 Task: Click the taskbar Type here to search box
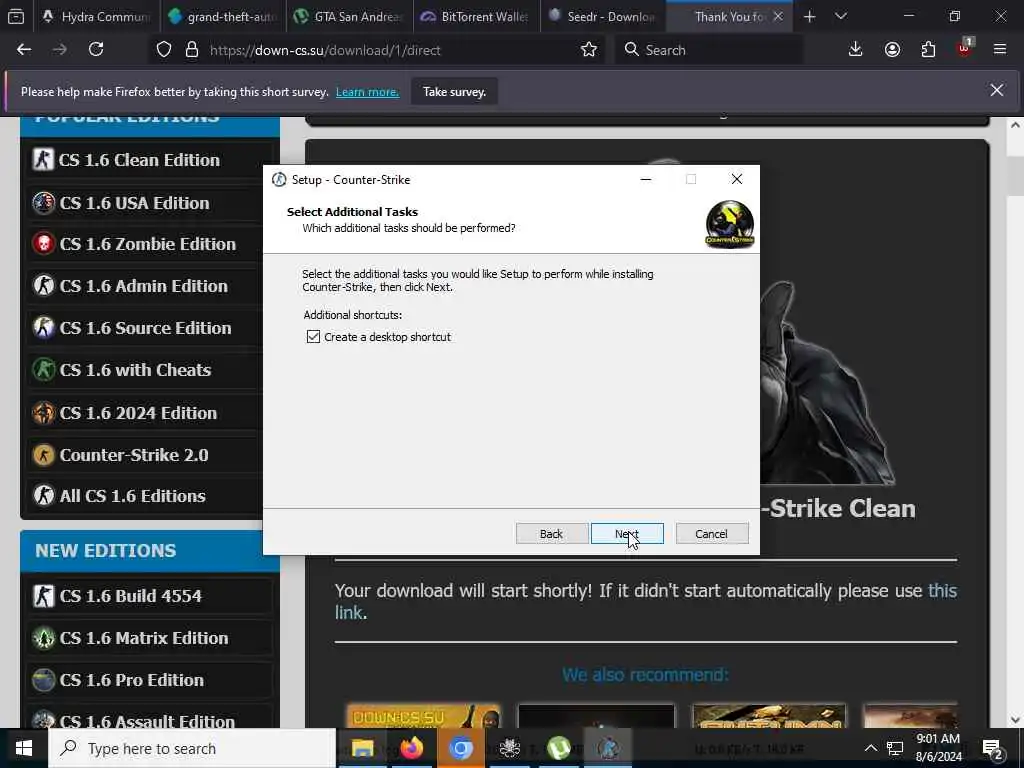(192, 748)
